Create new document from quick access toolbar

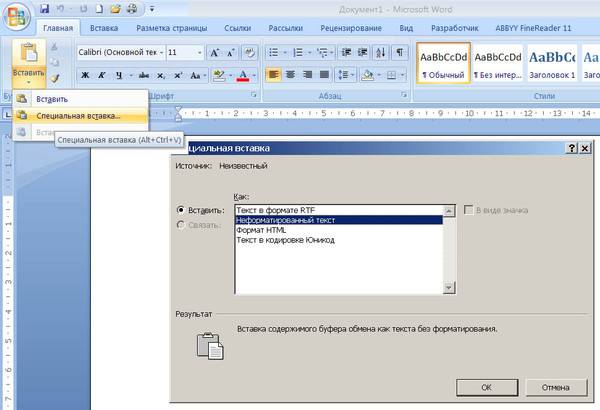(99, 8)
